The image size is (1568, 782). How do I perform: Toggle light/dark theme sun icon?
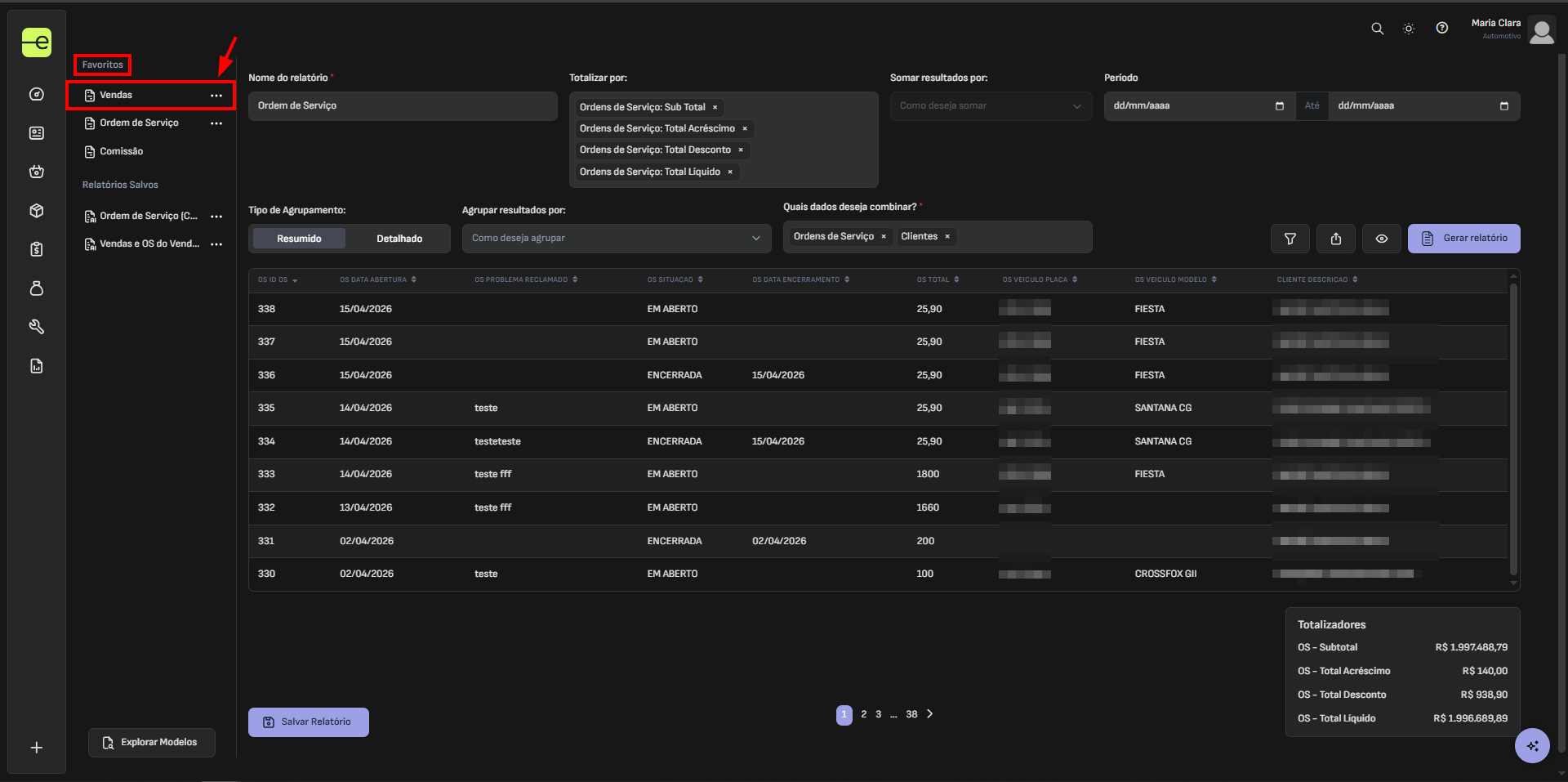click(x=1409, y=29)
